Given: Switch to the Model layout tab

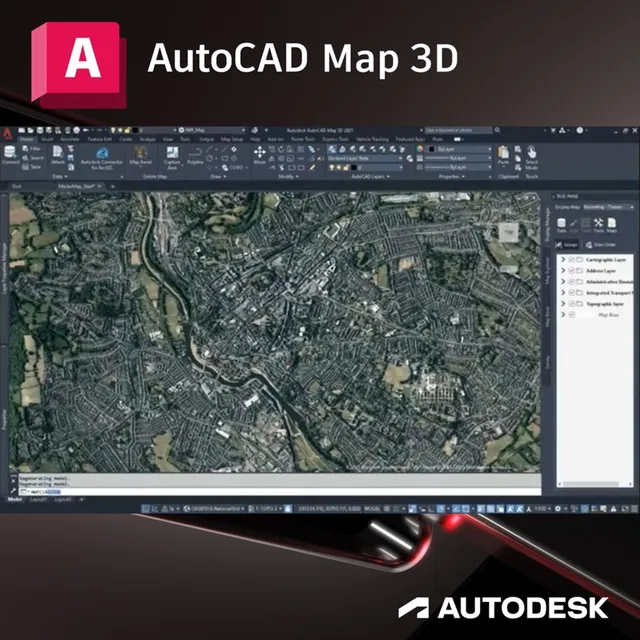Looking at the screenshot, I should point(15,500).
